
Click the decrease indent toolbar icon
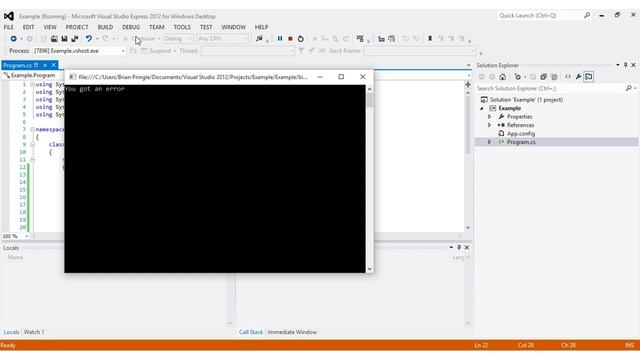coord(381,39)
